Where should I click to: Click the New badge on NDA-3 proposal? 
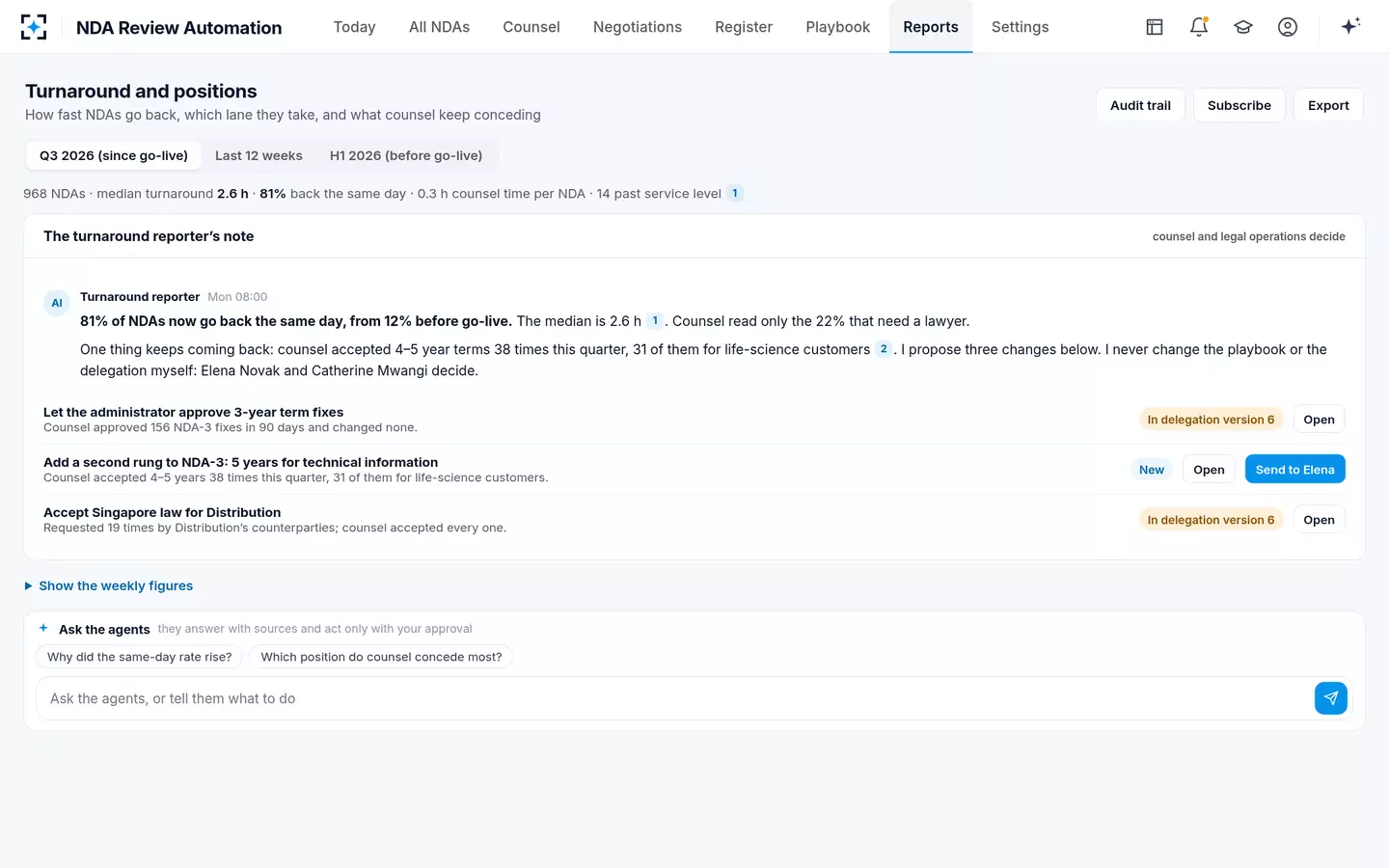[1152, 470]
